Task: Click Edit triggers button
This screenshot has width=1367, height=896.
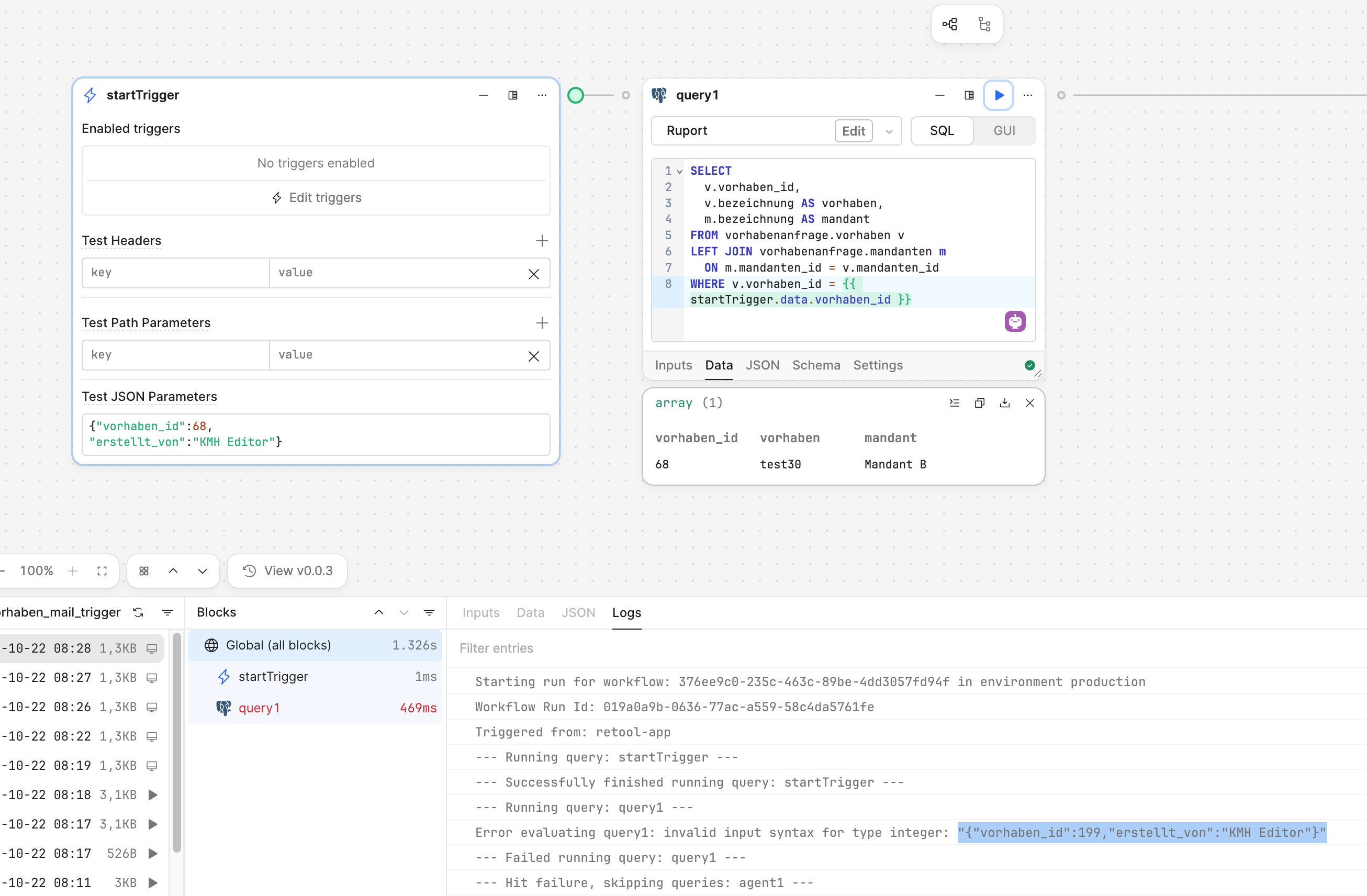Action: tap(316, 198)
